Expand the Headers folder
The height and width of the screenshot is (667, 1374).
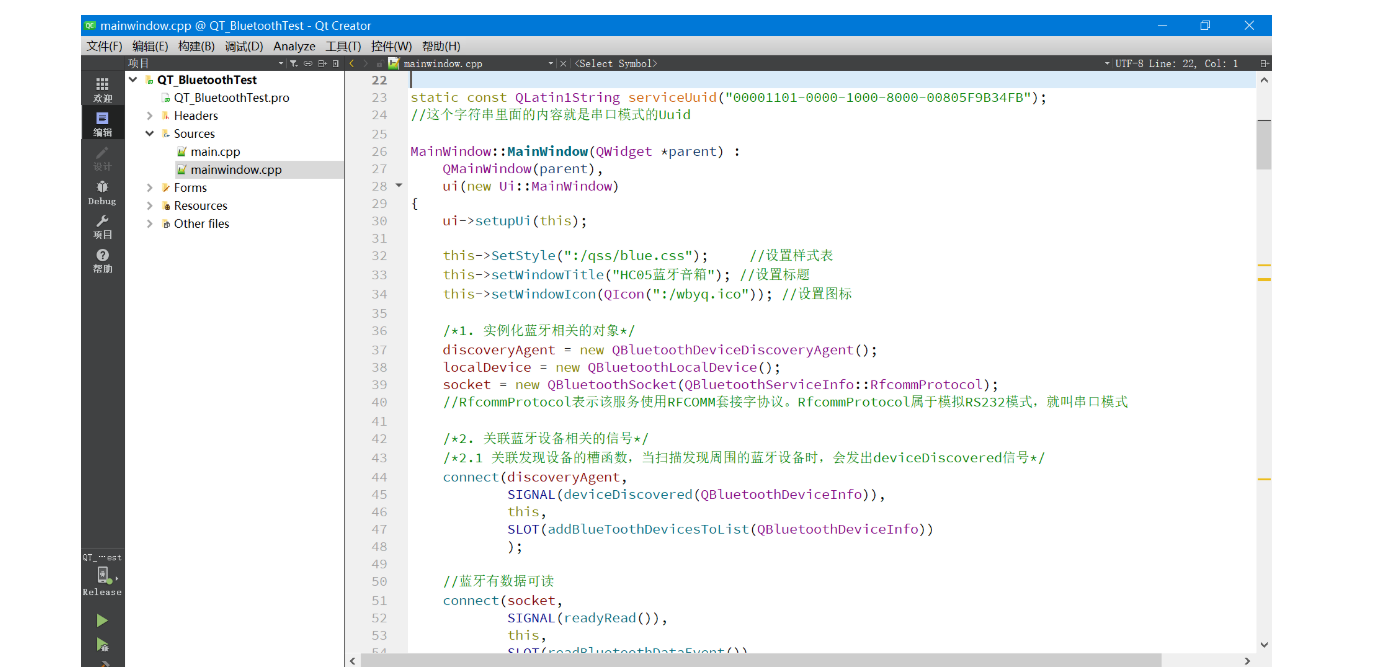pyautogui.click(x=150, y=116)
